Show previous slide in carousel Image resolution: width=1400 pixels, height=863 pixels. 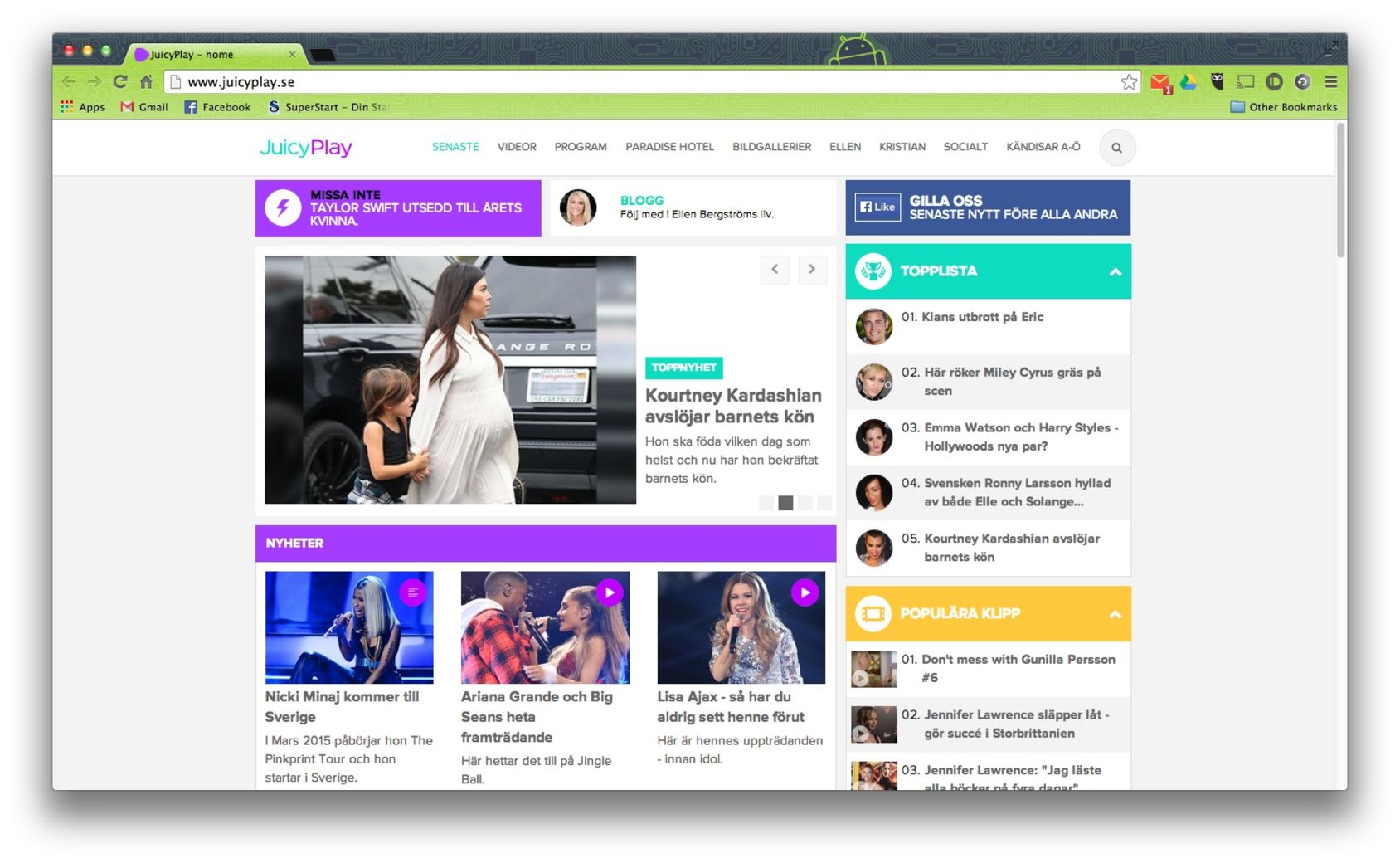point(775,270)
